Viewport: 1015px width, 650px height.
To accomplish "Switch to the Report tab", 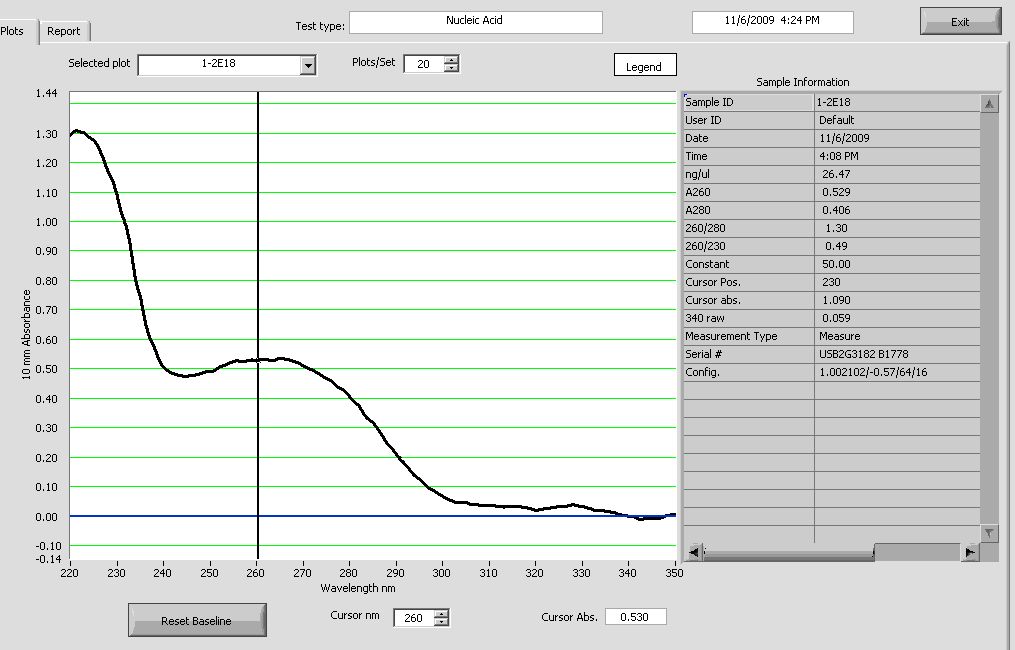I will tap(64, 31).
